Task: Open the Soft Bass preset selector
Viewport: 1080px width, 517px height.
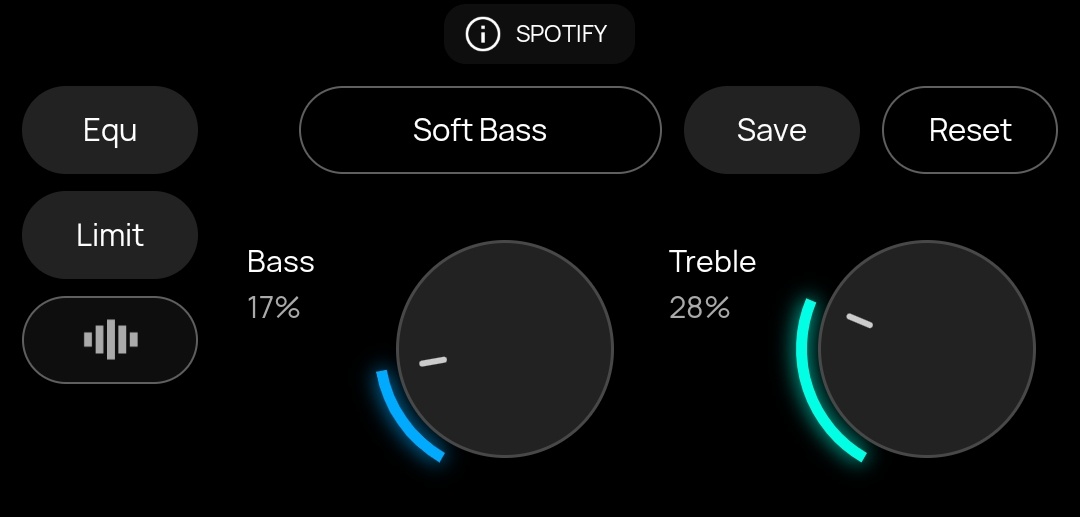Action: 480,130
